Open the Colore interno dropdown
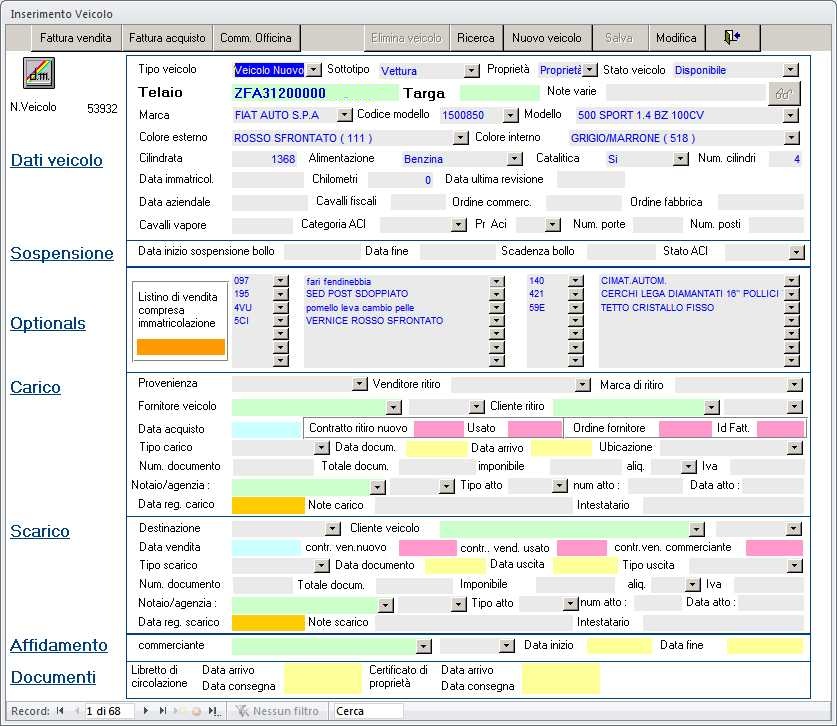837x726 pixels. pos(792,138)
